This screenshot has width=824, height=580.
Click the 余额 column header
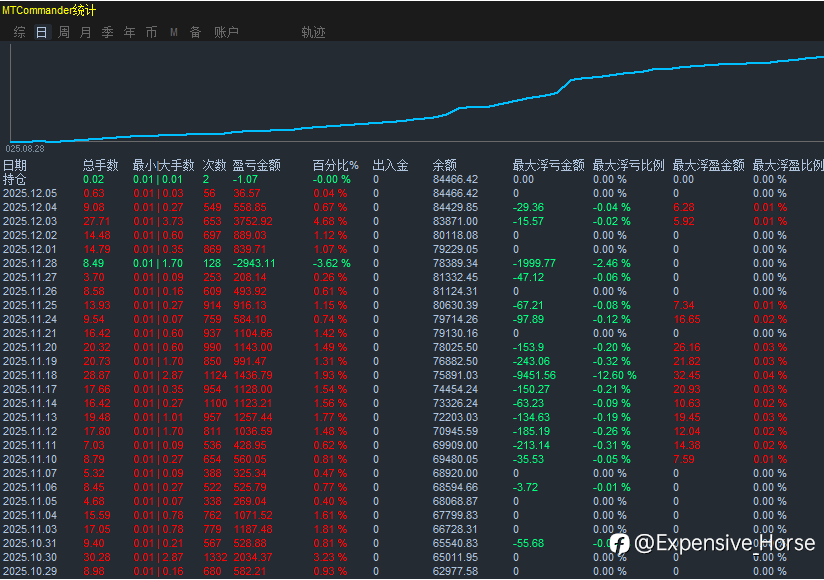click(445, 165)
